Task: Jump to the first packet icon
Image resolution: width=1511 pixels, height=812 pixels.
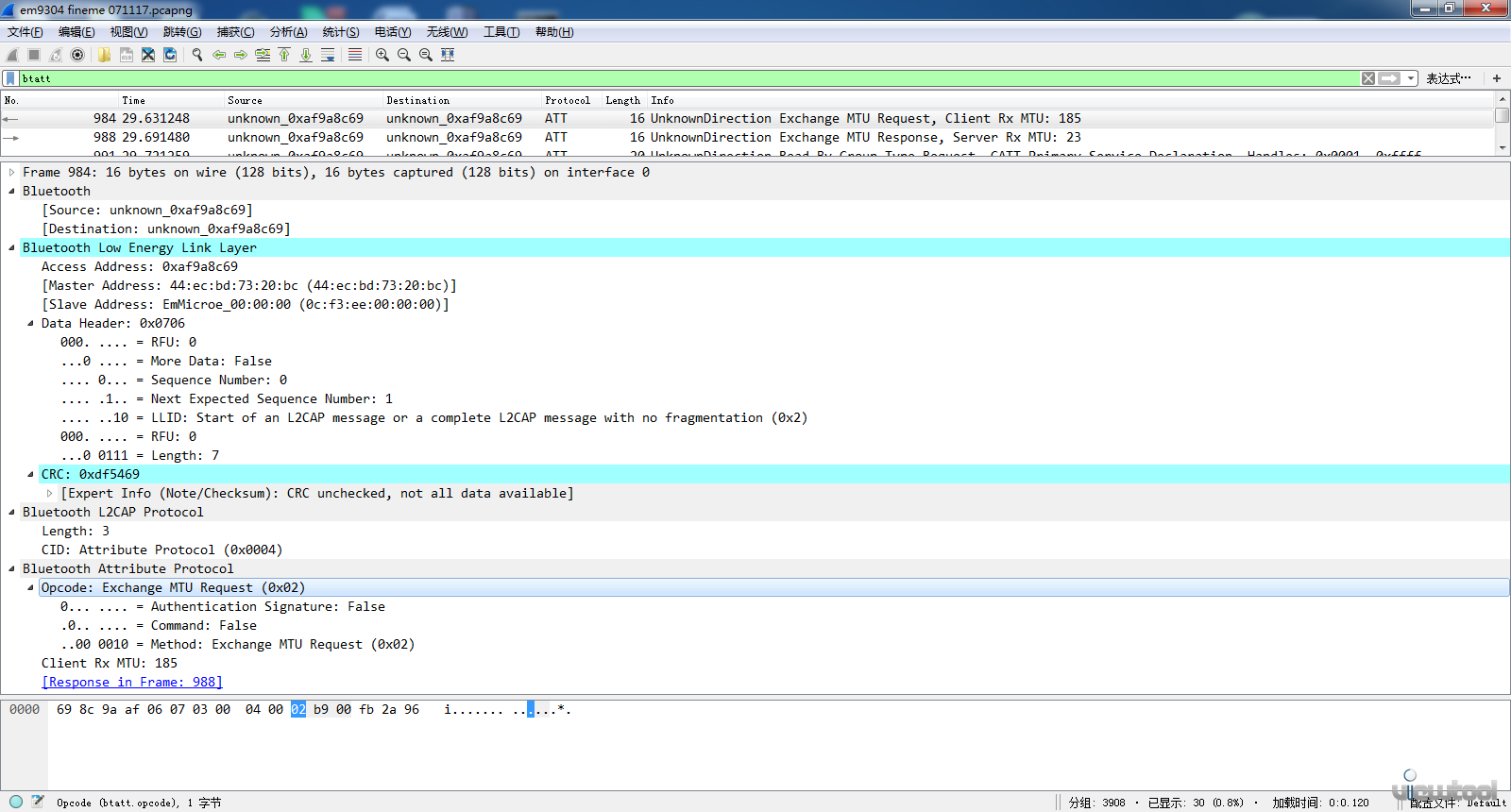Action: tap(284, 55)
